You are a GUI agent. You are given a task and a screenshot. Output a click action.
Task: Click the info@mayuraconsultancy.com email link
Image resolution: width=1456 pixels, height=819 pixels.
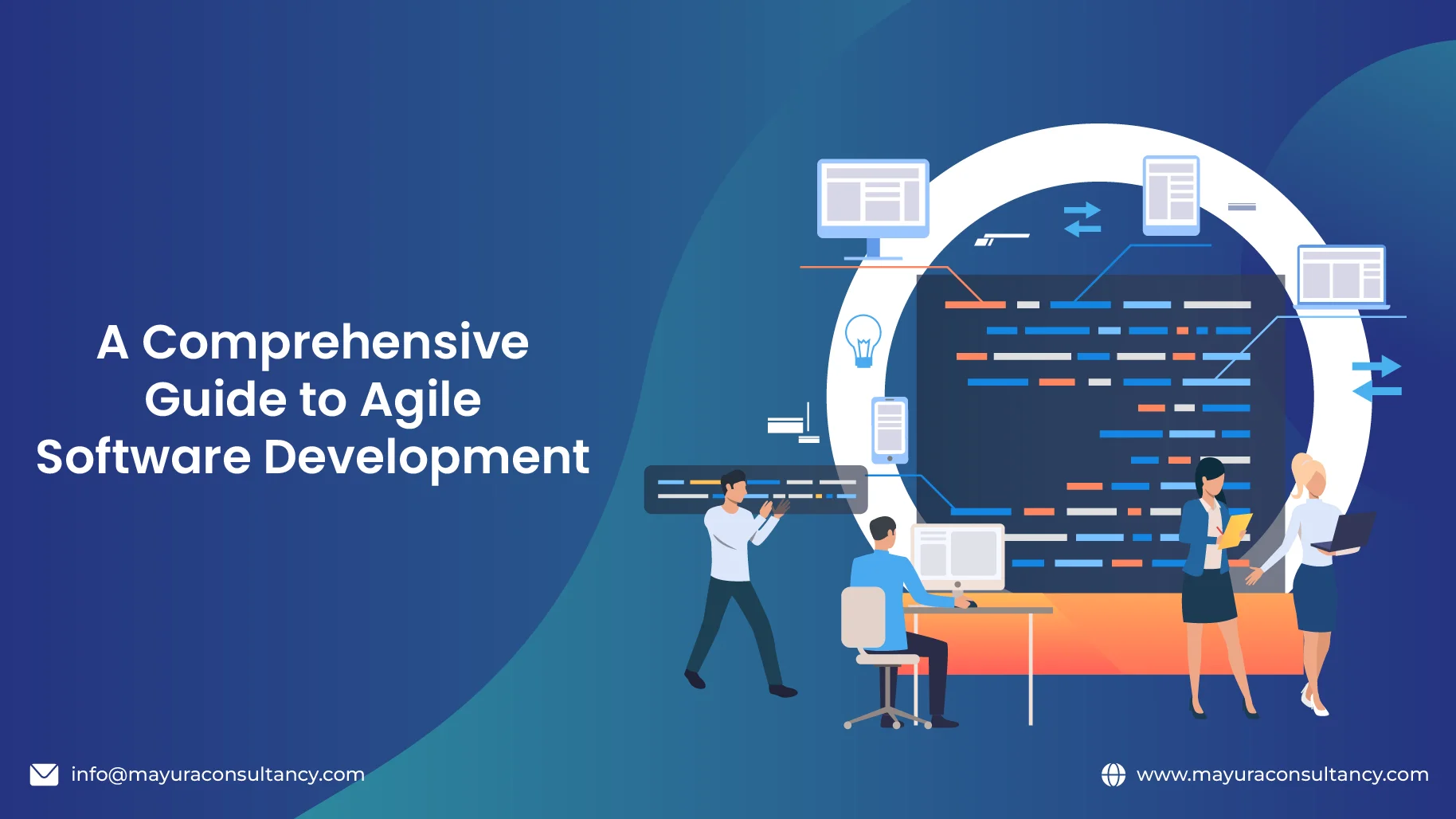point(217,774)
